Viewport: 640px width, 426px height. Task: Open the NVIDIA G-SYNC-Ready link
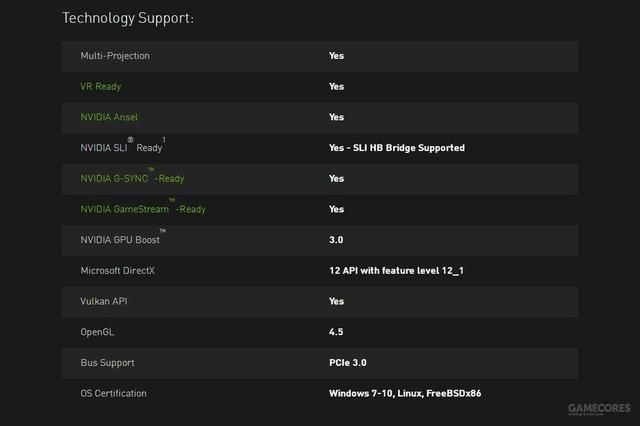click(132, 179)
